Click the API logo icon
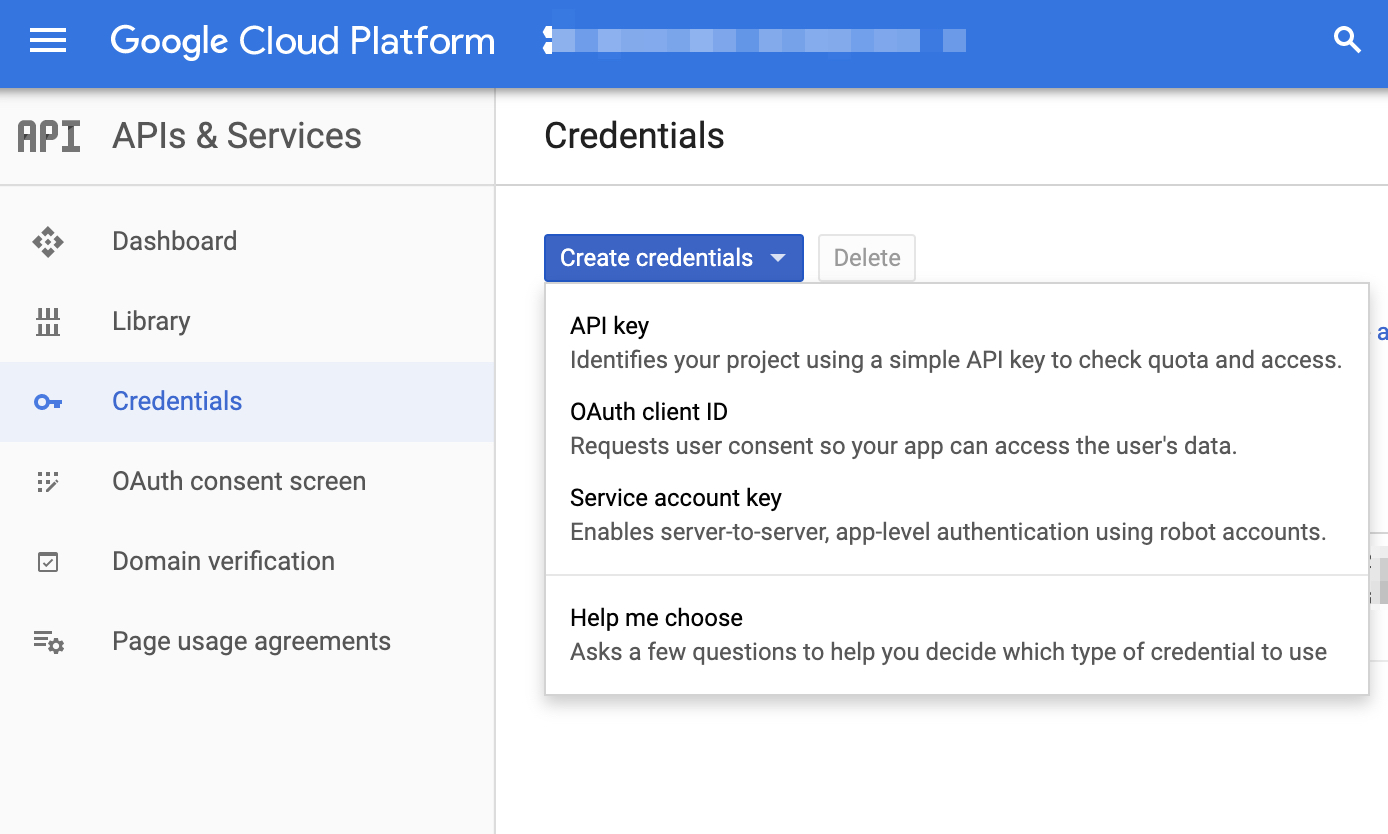 [48, 136]
